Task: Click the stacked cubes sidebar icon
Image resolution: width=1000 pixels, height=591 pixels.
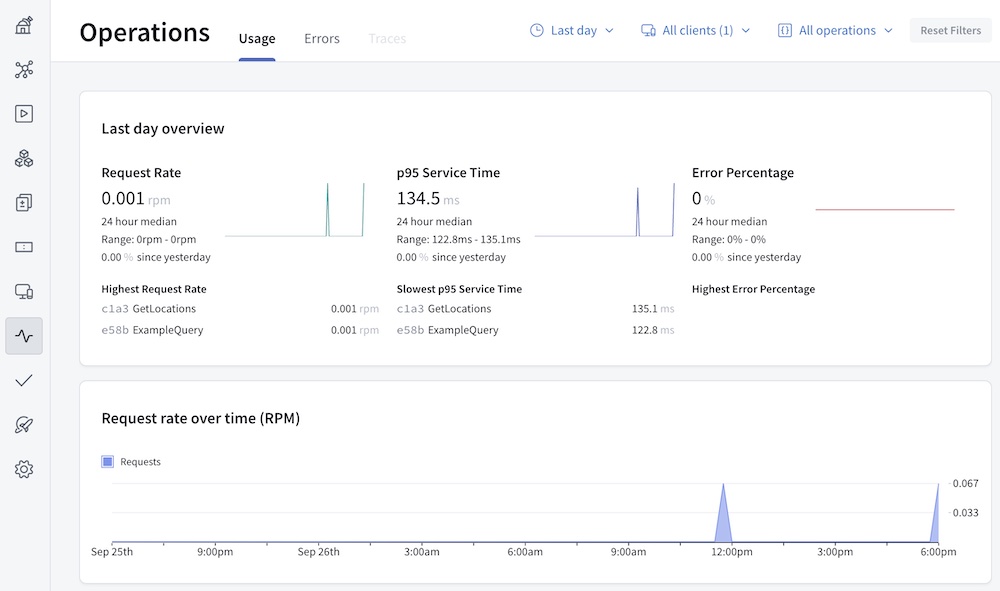Action: [24, 158]
